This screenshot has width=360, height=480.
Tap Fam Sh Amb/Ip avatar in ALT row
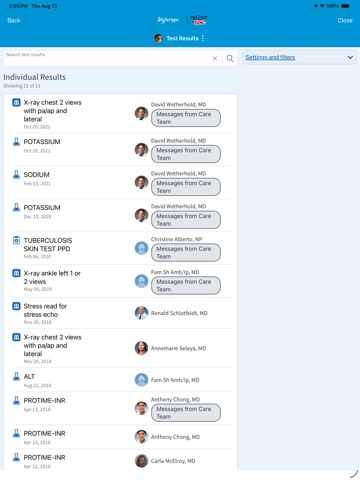point(141,380)
